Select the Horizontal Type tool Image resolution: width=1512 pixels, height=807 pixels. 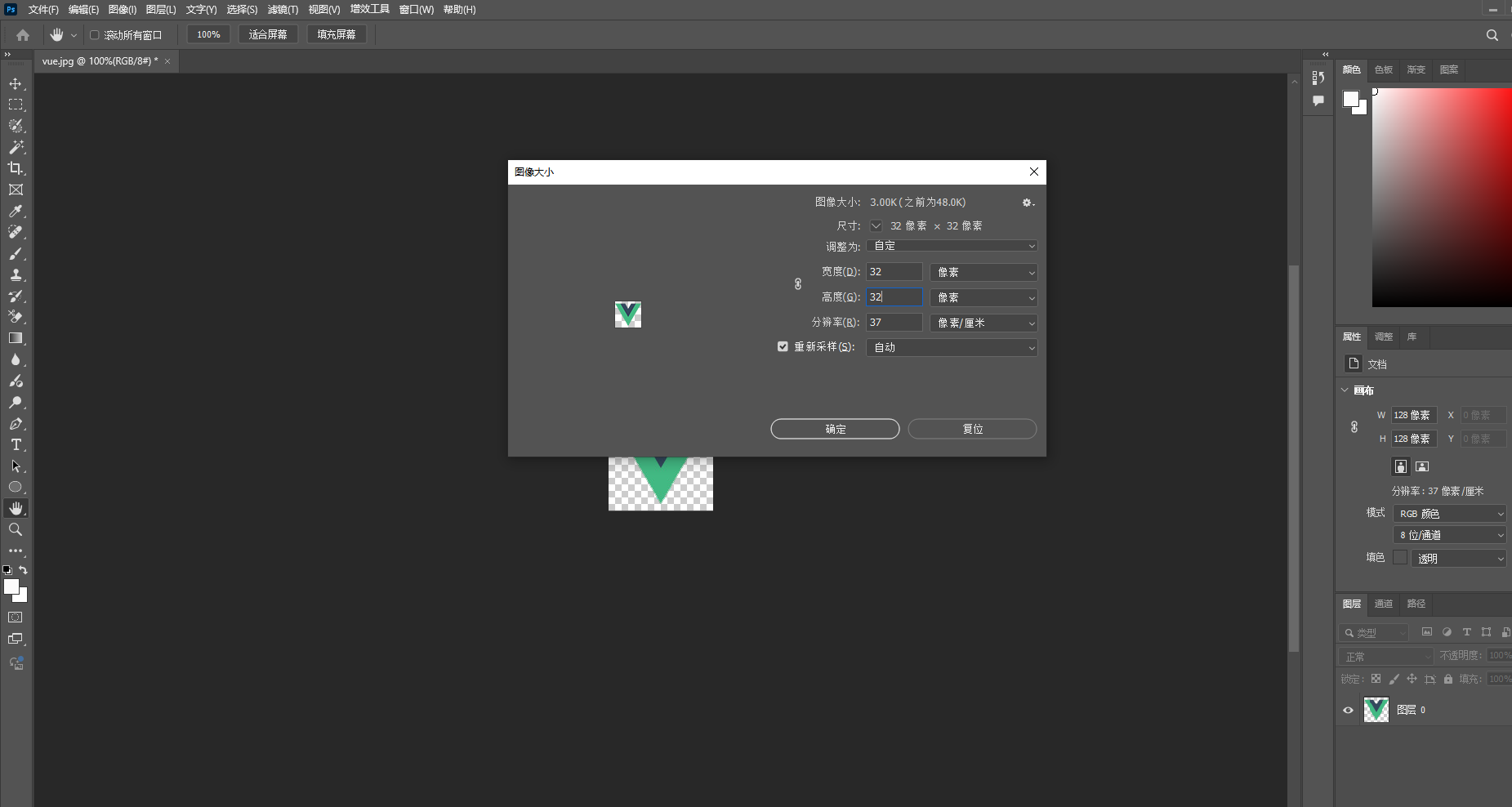click(16, 445)
